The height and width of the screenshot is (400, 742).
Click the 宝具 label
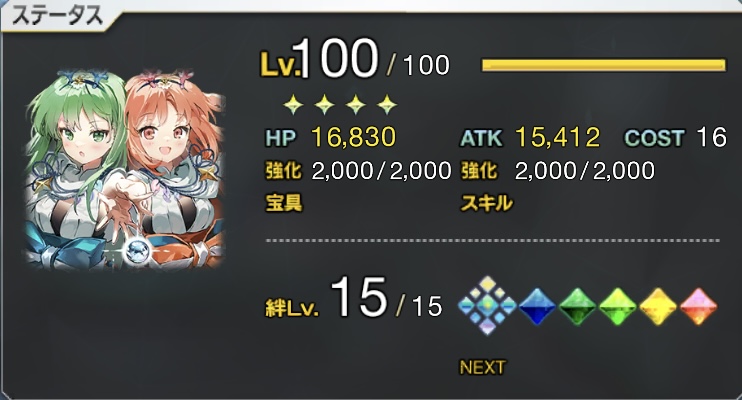[x=283, y=204]
